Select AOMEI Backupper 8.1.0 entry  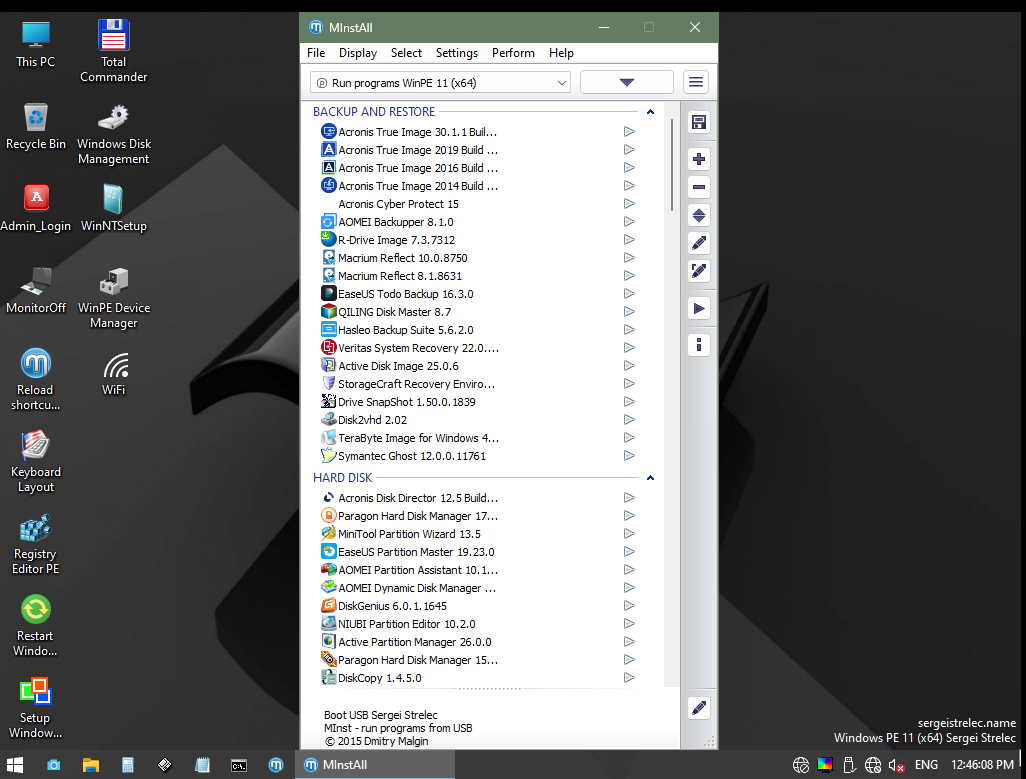[395, 222]
